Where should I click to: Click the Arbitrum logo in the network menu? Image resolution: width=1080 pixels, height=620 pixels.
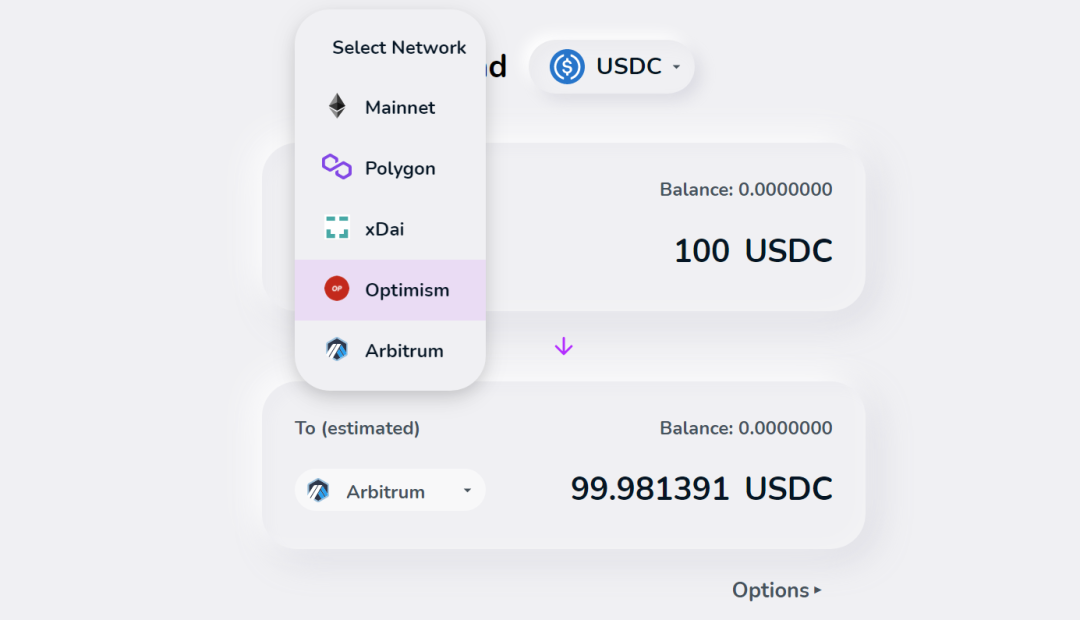pos(337,349)
